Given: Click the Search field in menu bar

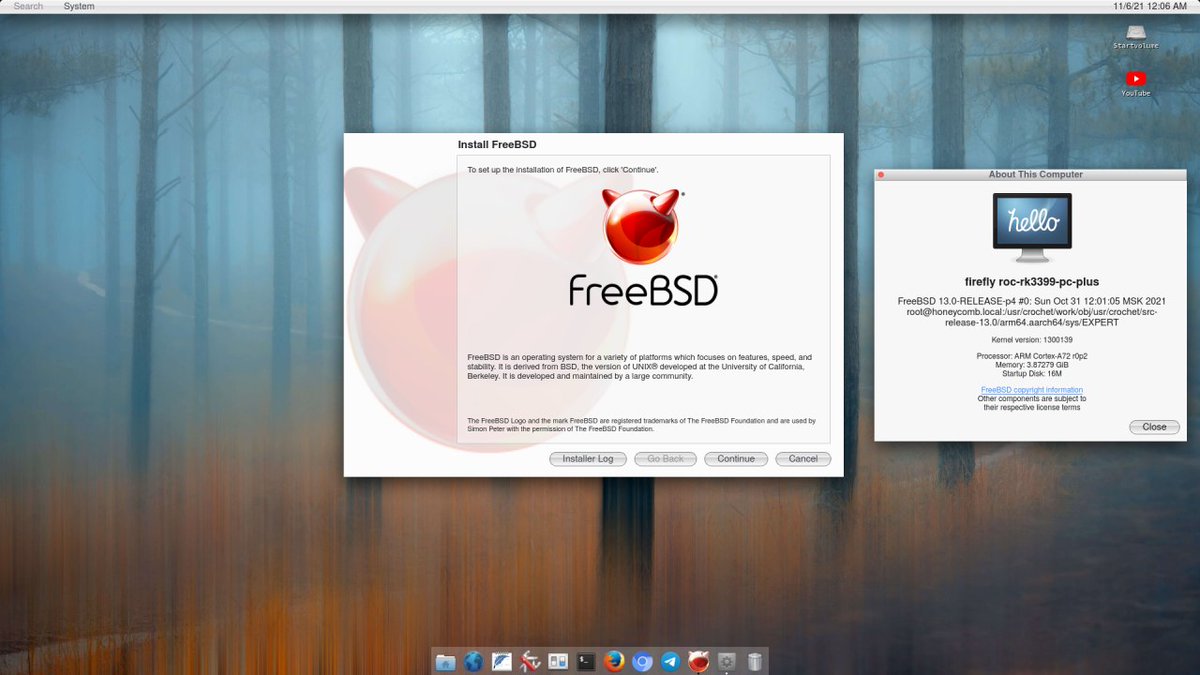Looking at the screenshot, I should [x=28, y=6].
